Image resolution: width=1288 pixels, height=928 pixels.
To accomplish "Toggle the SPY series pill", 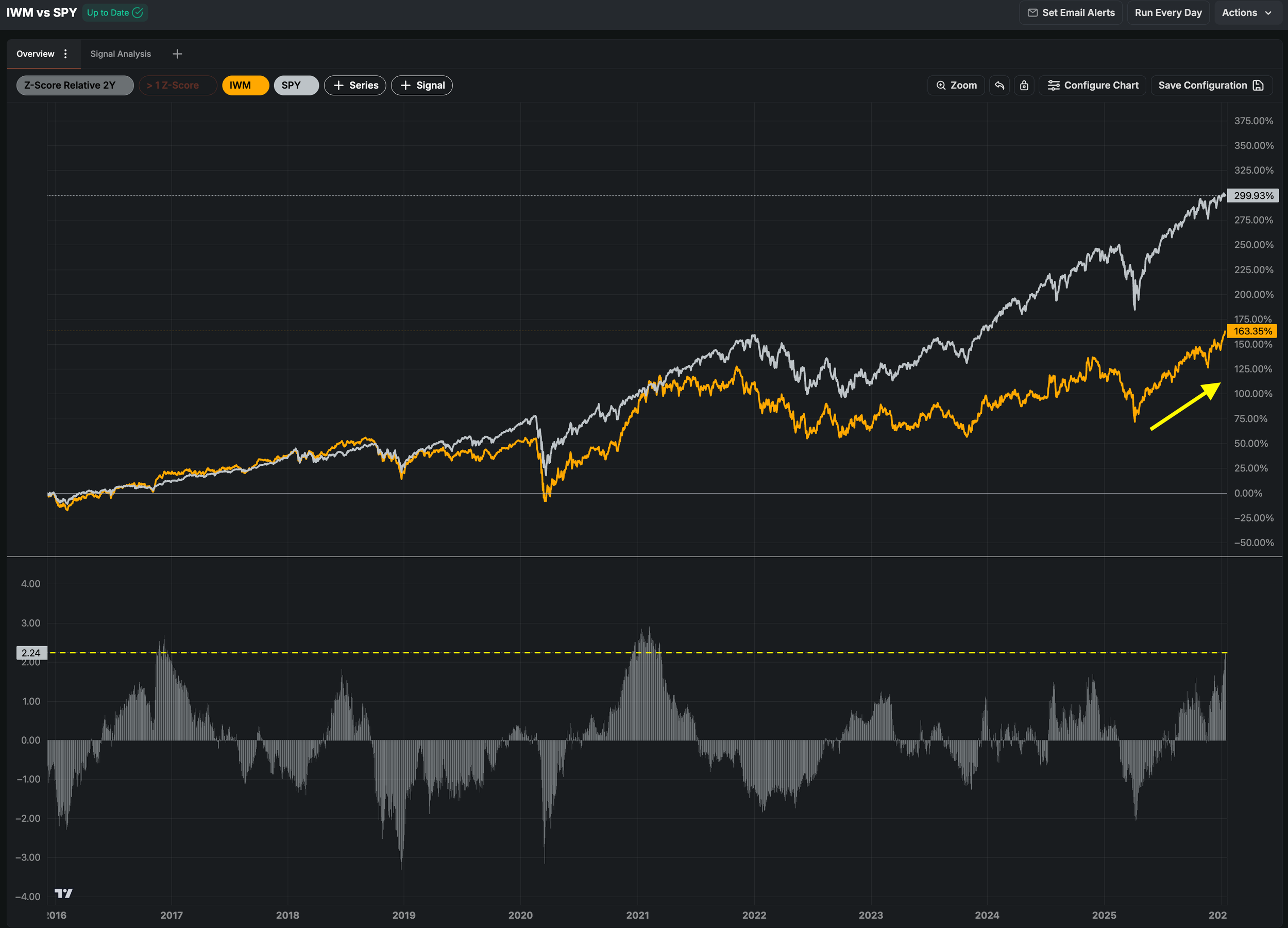I will 296,85.
